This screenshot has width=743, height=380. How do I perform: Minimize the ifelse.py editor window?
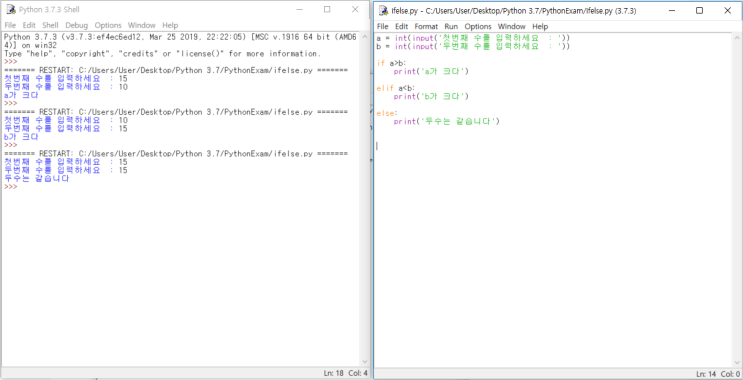(671, 11)
